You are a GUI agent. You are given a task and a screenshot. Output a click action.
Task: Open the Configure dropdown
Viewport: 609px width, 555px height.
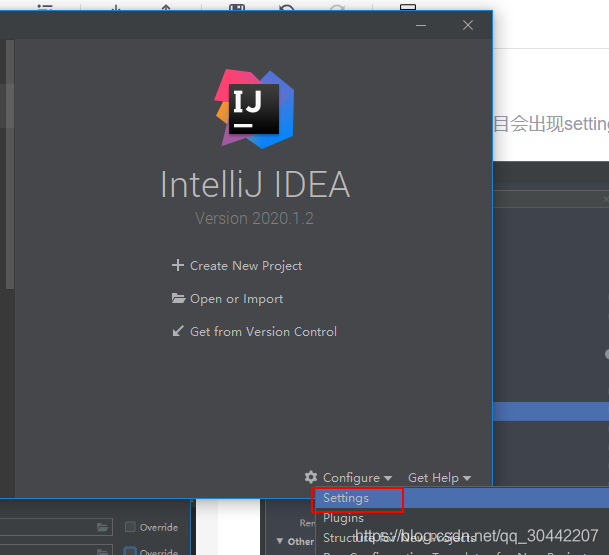pos(348,477)
